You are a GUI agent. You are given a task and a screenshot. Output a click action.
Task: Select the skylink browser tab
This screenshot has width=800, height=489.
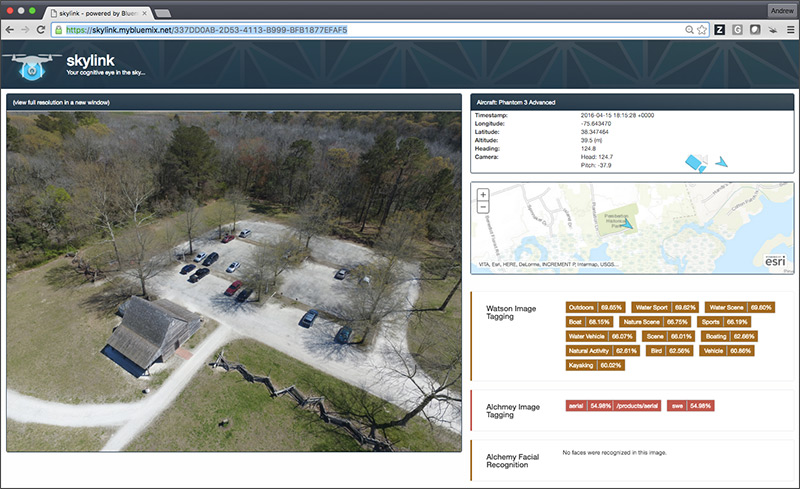pyautogui.click(x=97, y=13)
